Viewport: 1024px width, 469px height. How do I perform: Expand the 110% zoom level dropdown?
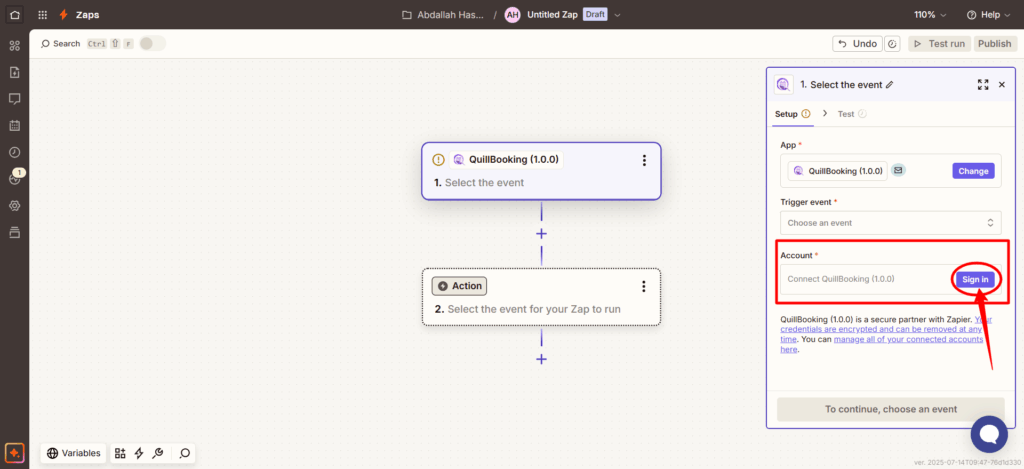tap(929, 15)
